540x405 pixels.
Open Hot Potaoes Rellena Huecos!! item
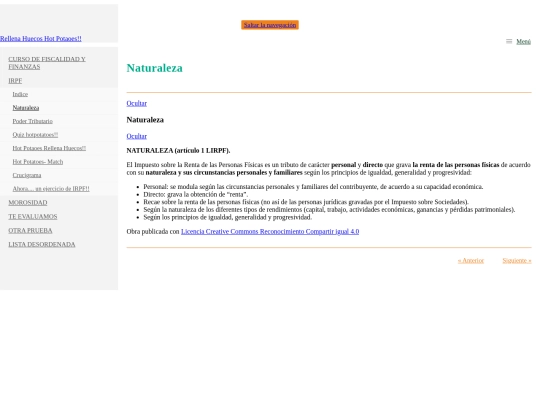point(49,148)
